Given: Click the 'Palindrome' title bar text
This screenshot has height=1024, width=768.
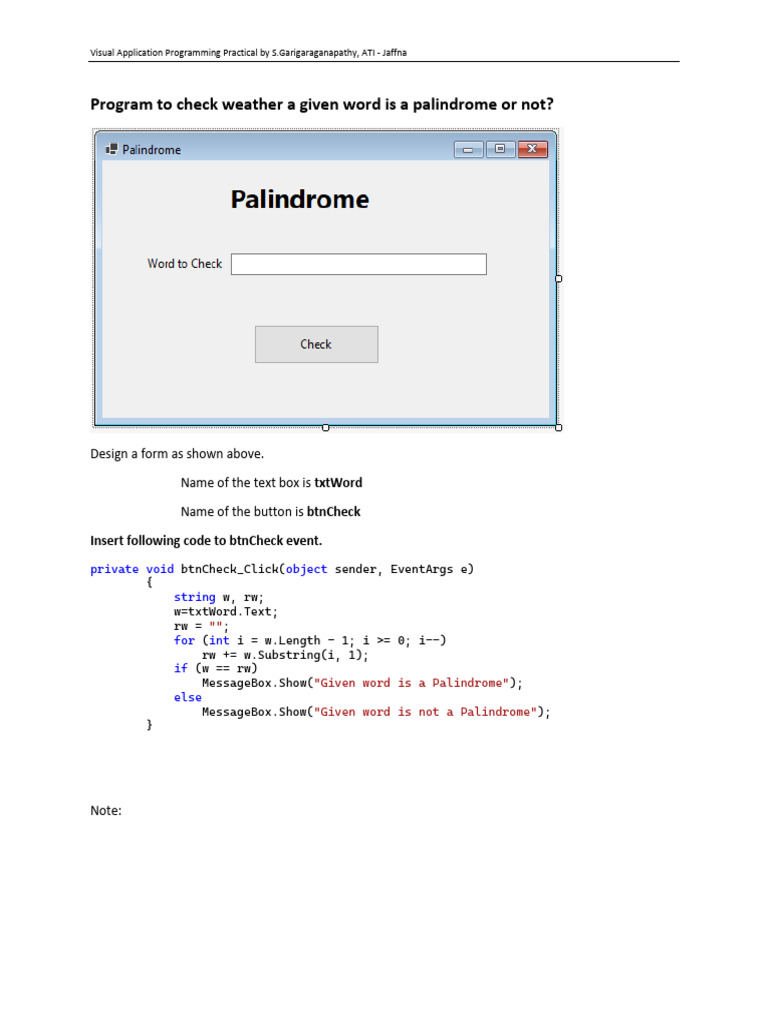Looking at the screenshot, I should click(152, 150).
